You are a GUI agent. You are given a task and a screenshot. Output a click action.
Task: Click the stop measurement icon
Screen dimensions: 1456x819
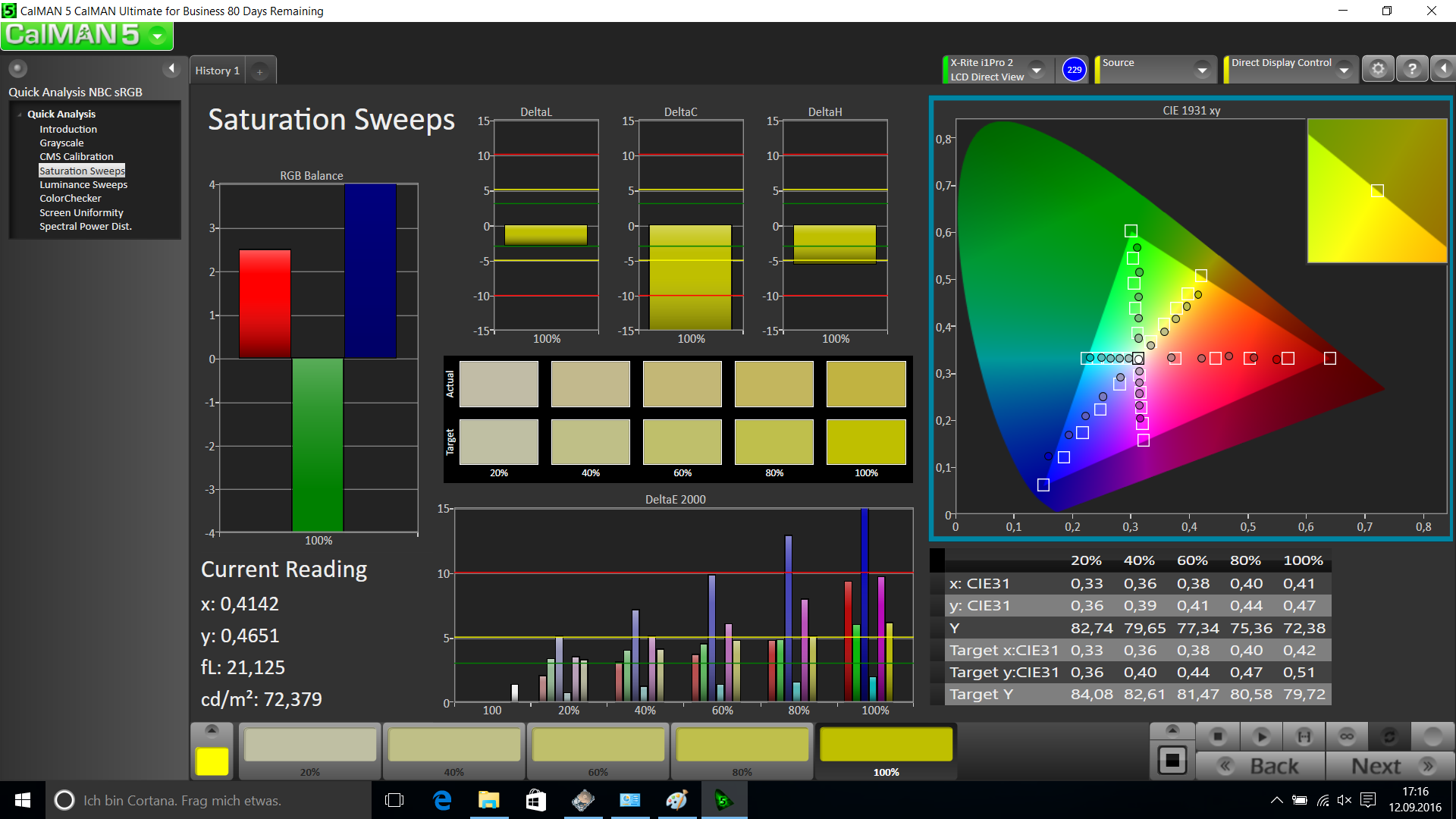tap(1218, 736)
